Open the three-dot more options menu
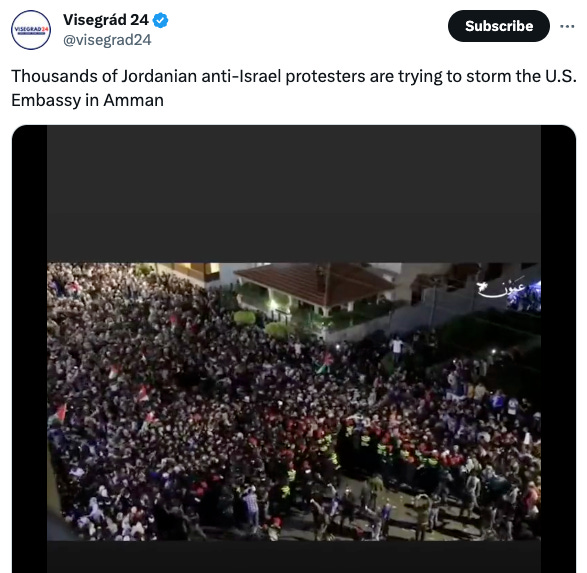 567,26
